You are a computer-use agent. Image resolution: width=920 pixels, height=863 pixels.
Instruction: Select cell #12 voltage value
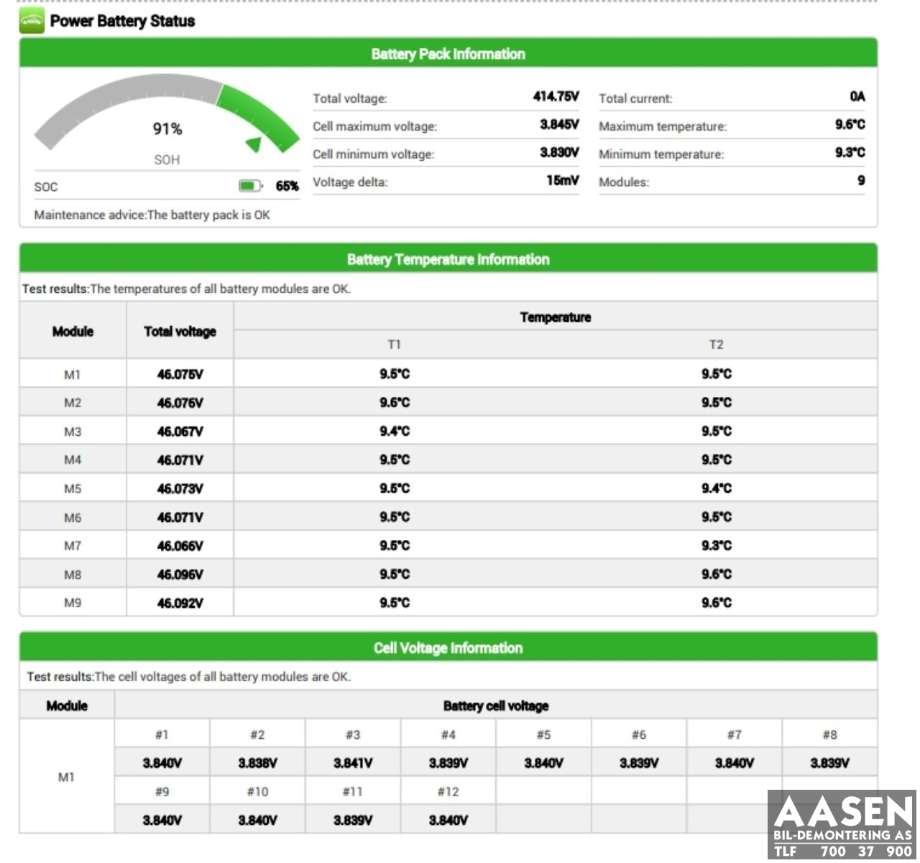click(x=448, y=820)
